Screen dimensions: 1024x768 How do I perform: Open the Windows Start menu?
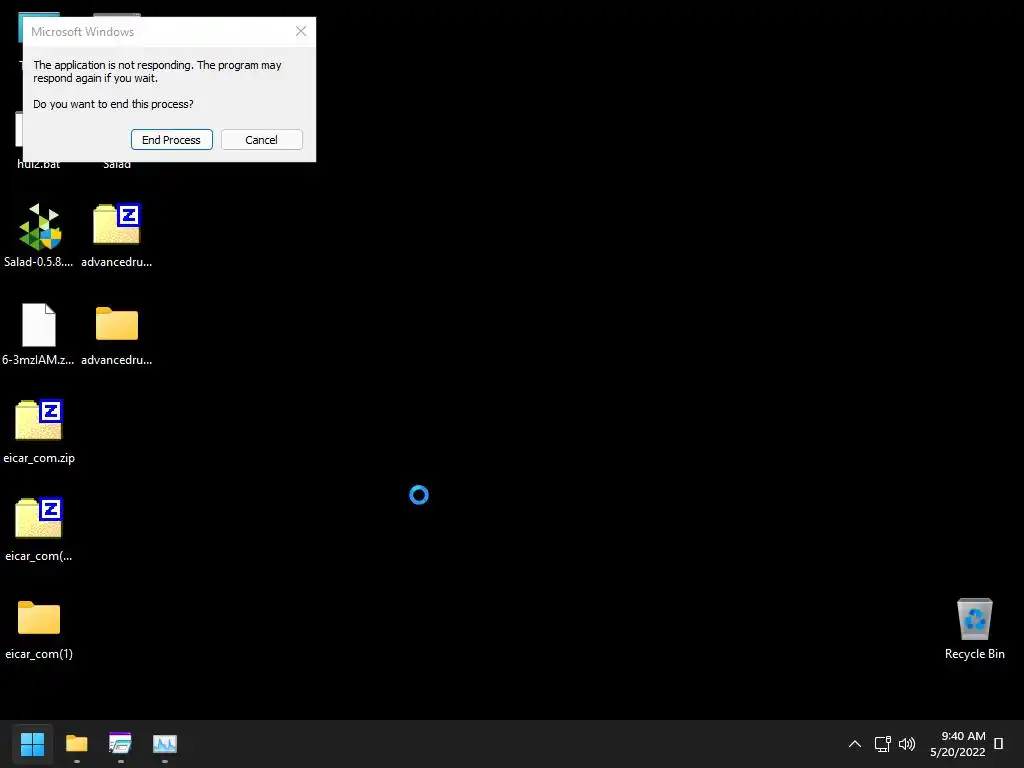pos(32,744)
